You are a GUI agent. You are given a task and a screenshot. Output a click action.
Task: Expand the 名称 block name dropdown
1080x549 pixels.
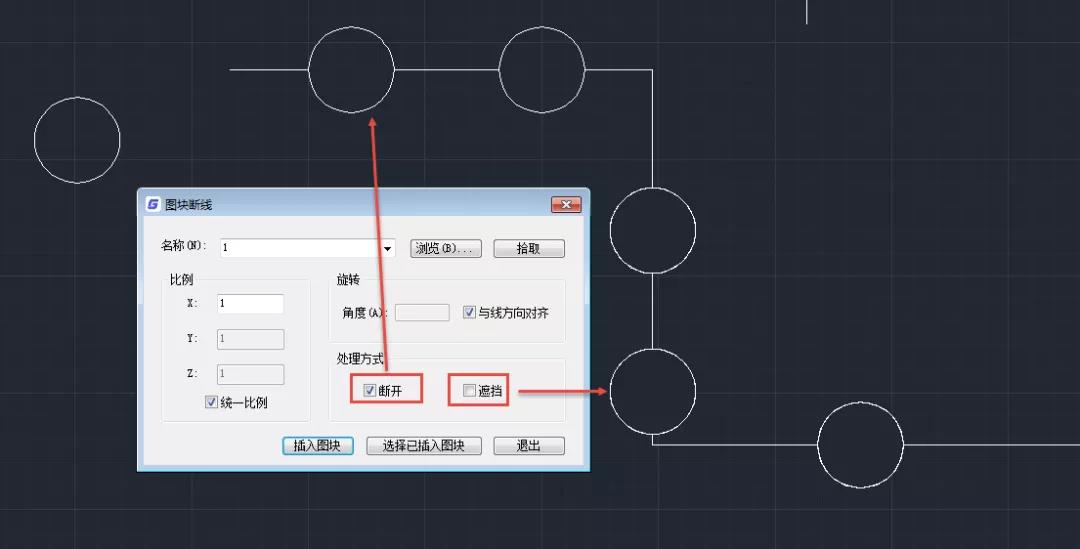(387, 248)
